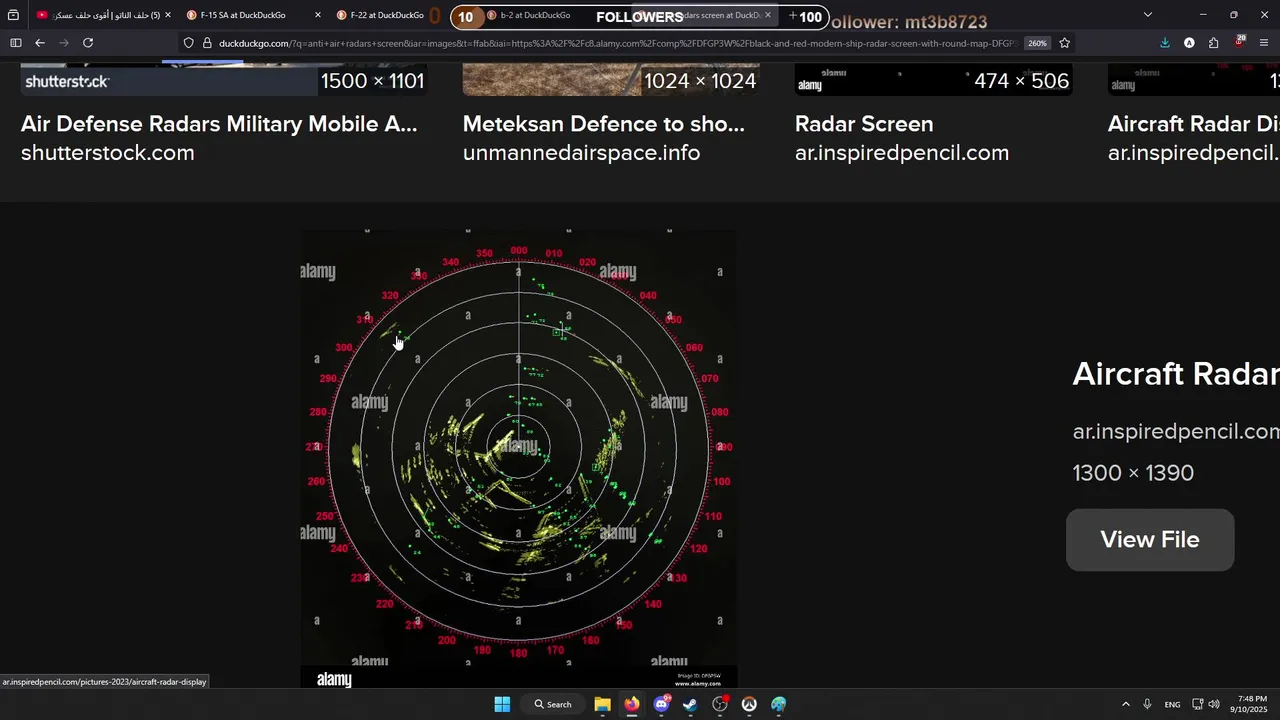Open ar.inspiredpencil.com link in detail panel
This screenshot has width=1280, height=720.
(x=1176, y=432)
